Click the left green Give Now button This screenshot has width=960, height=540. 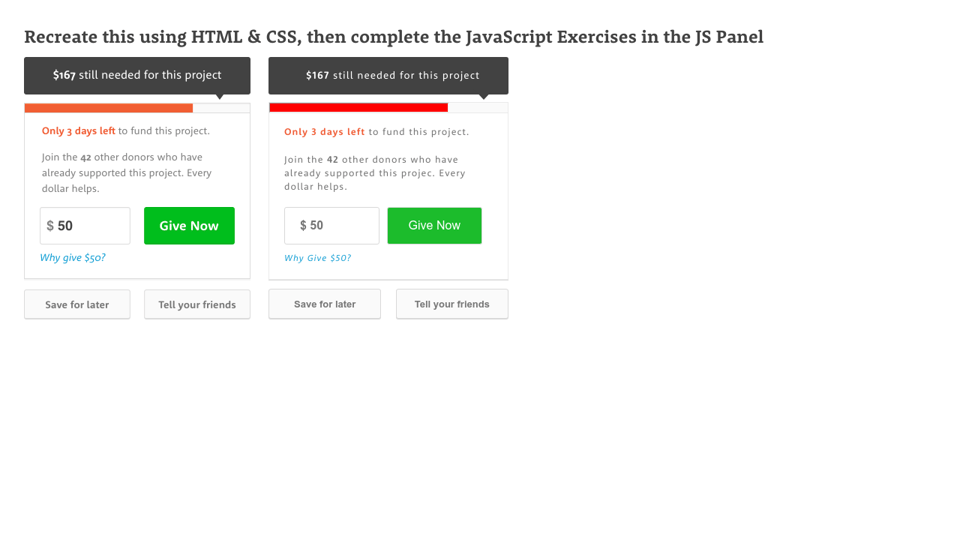tap(189, 226)
